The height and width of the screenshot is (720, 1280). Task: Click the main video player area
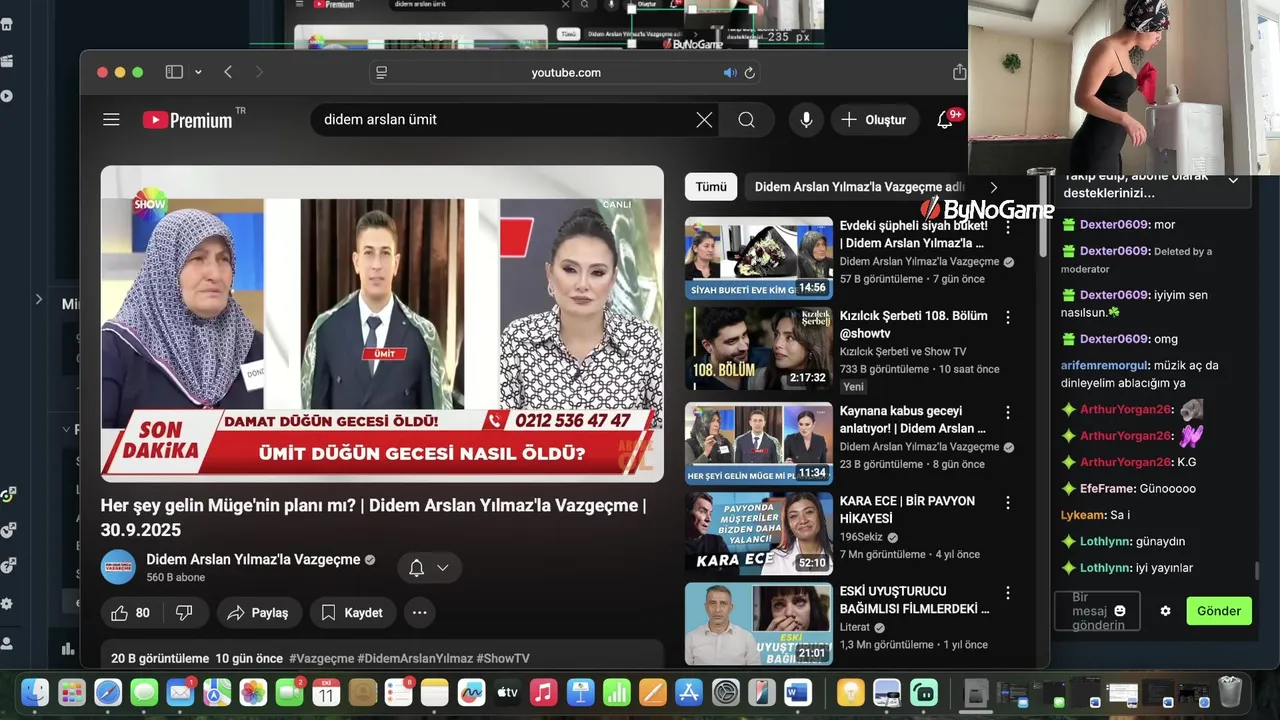[x=382, y=324]
